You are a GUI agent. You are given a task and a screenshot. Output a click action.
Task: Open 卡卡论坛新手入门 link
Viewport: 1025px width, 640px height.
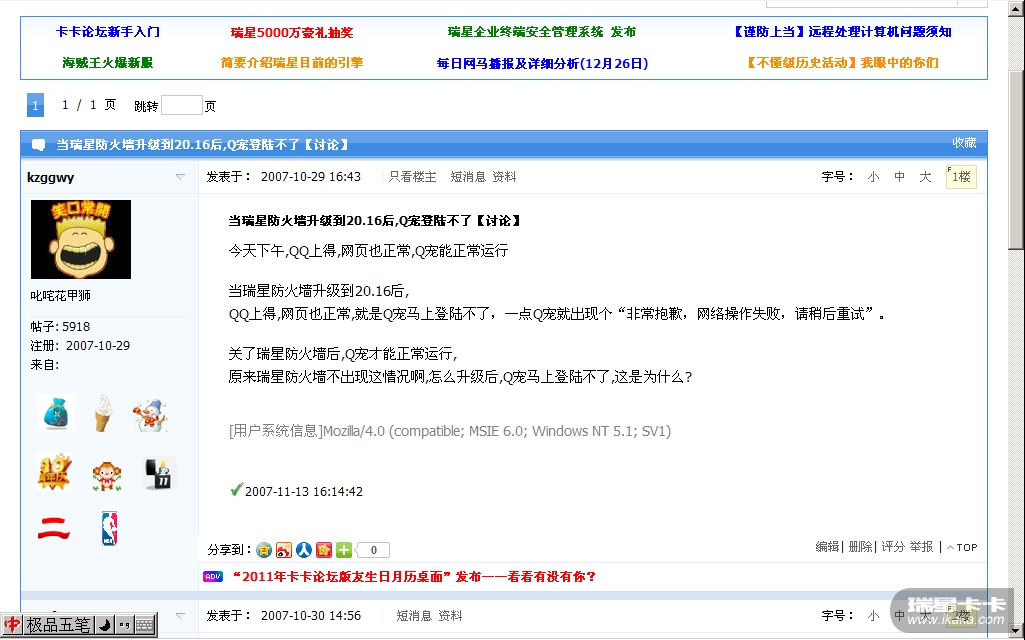click(108, 31)
